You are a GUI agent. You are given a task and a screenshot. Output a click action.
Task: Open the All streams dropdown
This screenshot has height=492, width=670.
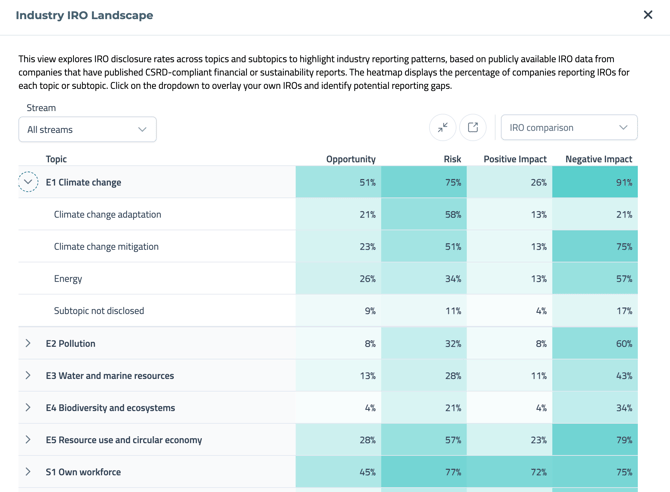pyautogui.click(x=87, y=129)
